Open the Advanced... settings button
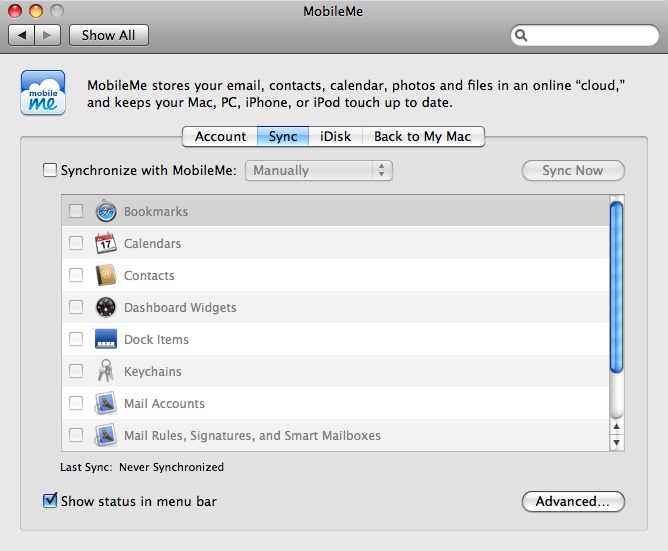Screen dimensions: 668x551 [573, 501]
